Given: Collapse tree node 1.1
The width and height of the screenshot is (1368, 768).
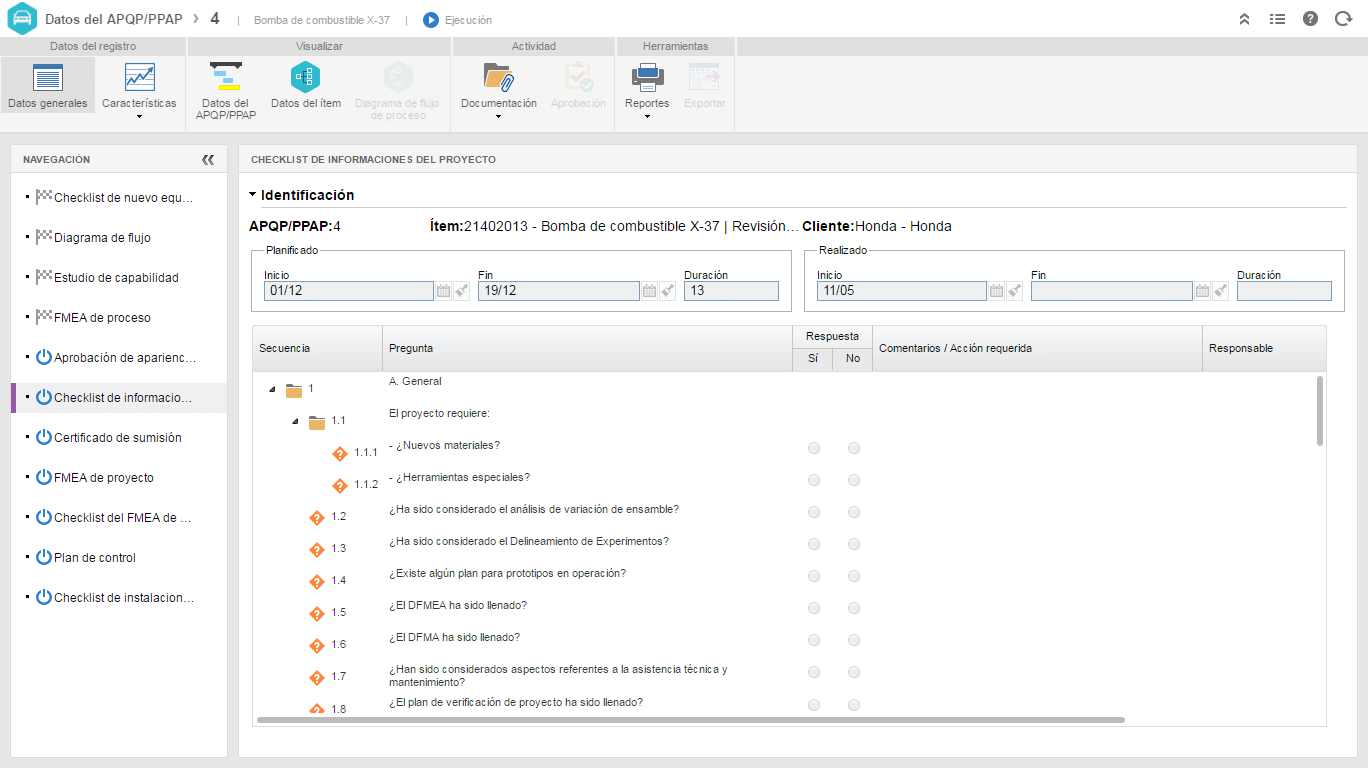Looking at the screenshot, I should point(295,421).
